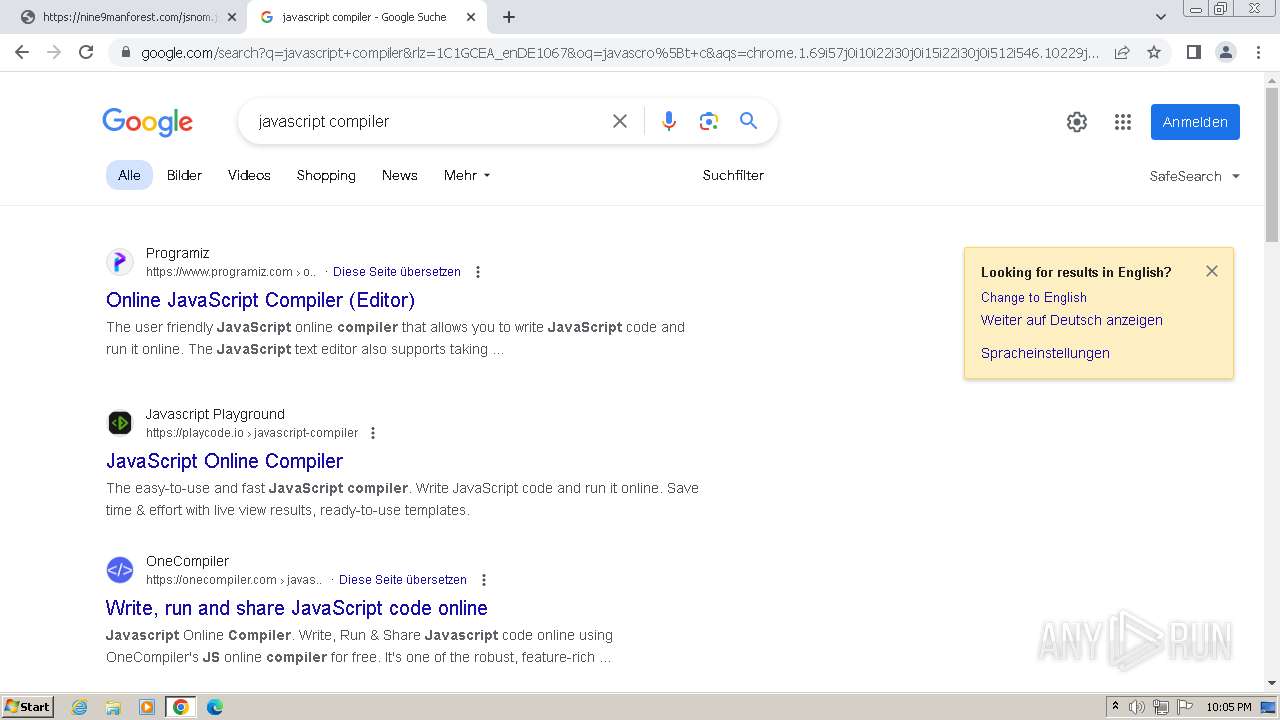Image resolution: width=1280 pixels, height=720 pixels.
Task: Open Google Lens image search icon
Action: click(x=709, y=121)
